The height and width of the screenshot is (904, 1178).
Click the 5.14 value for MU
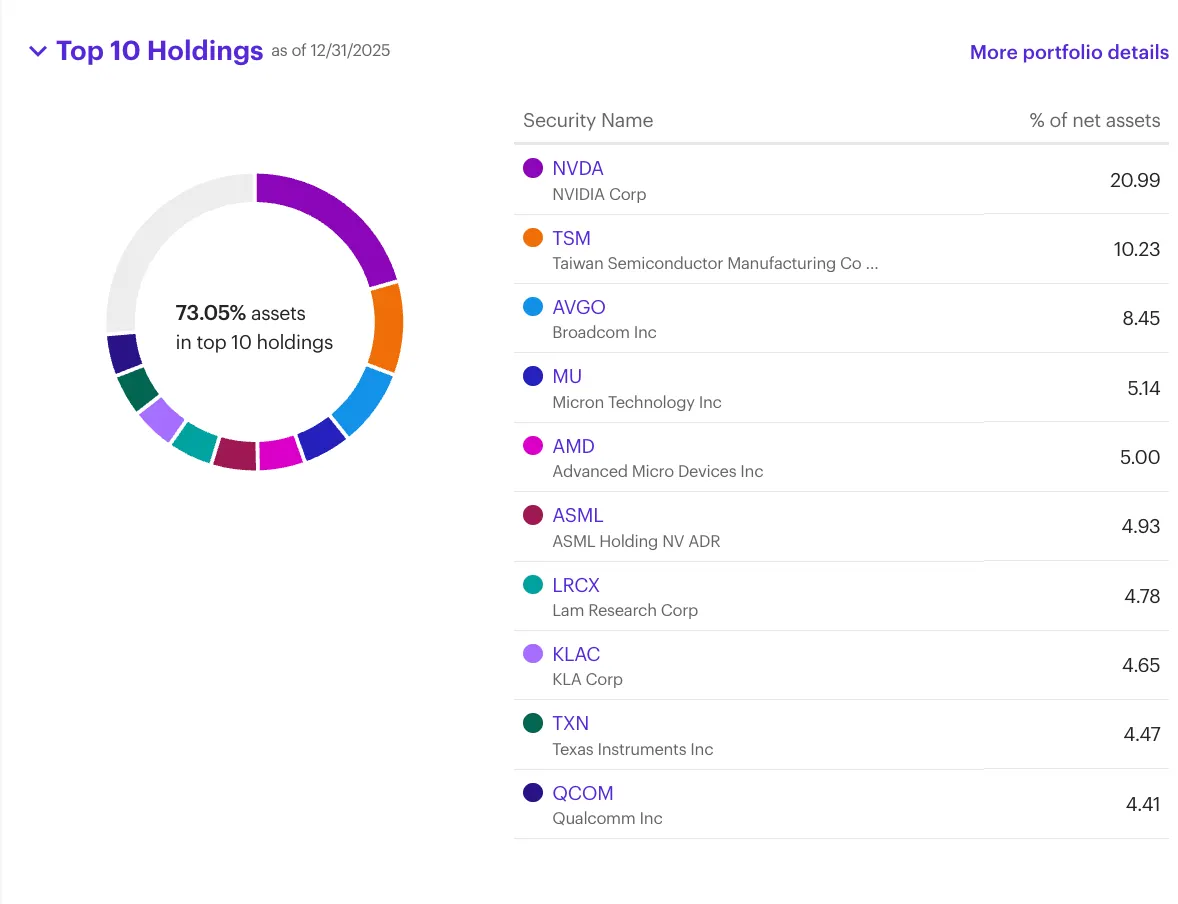click(x=1143, y=389)
